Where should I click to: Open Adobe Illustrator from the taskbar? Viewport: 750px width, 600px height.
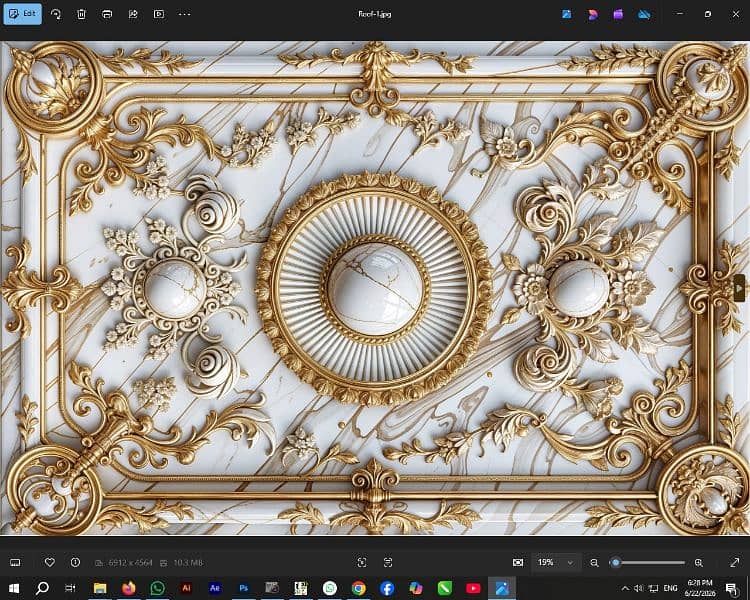[x=186, y=588]
